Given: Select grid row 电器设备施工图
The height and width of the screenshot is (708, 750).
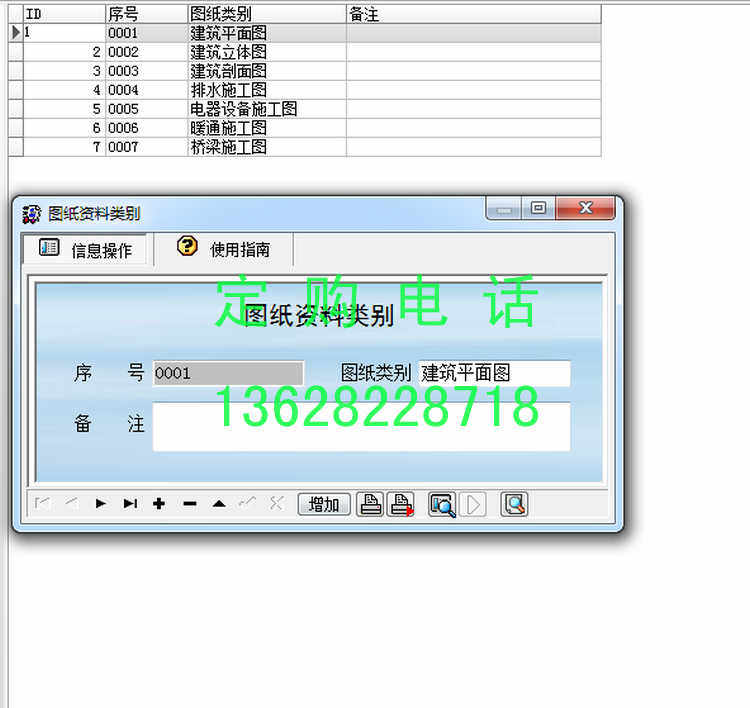Looking at the screenshot, I should [305, 109].
